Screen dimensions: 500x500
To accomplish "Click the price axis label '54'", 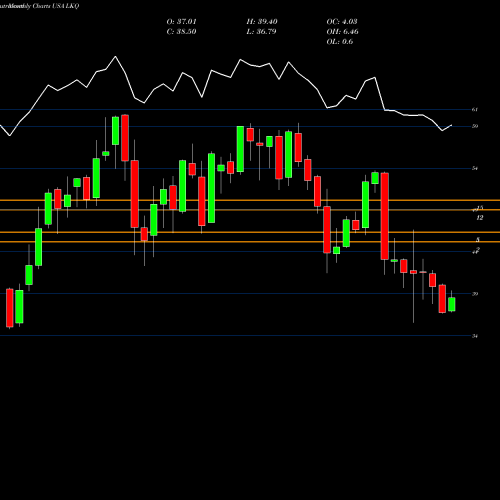I will click(x=475, y=168).
